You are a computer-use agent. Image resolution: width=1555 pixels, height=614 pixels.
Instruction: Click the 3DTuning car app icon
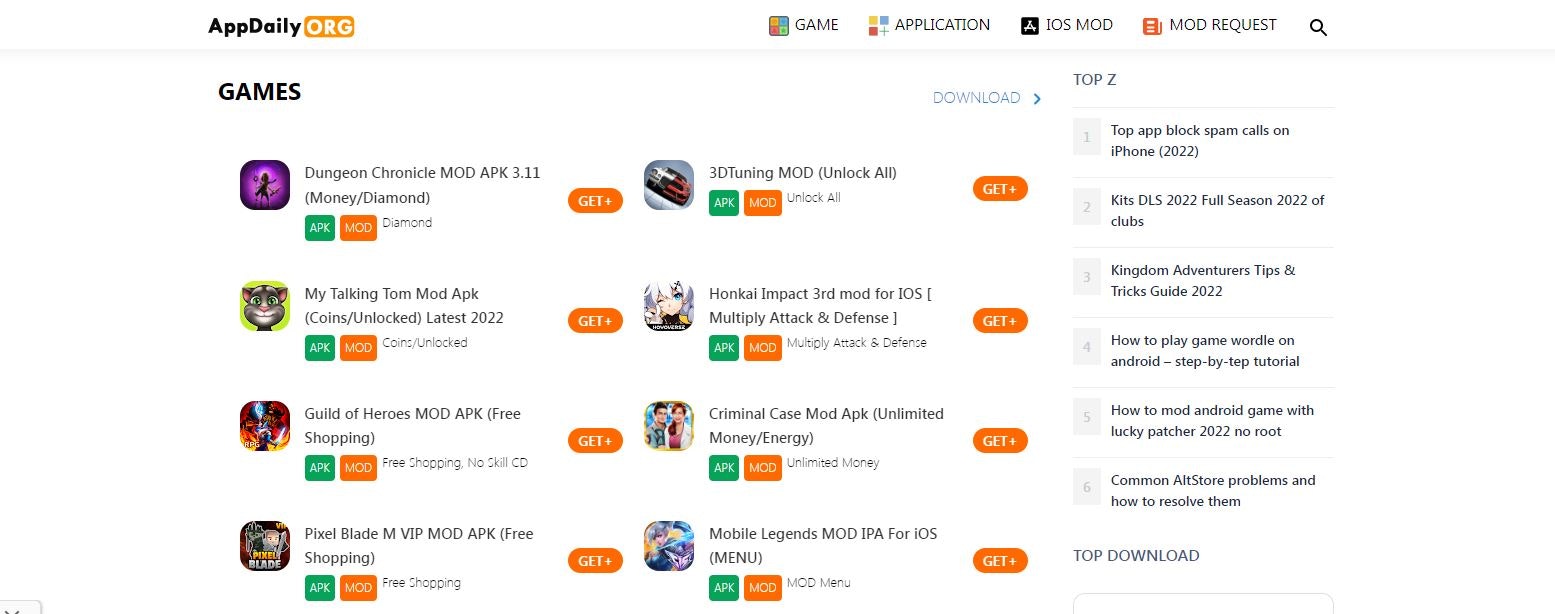[x=669, y=185]
